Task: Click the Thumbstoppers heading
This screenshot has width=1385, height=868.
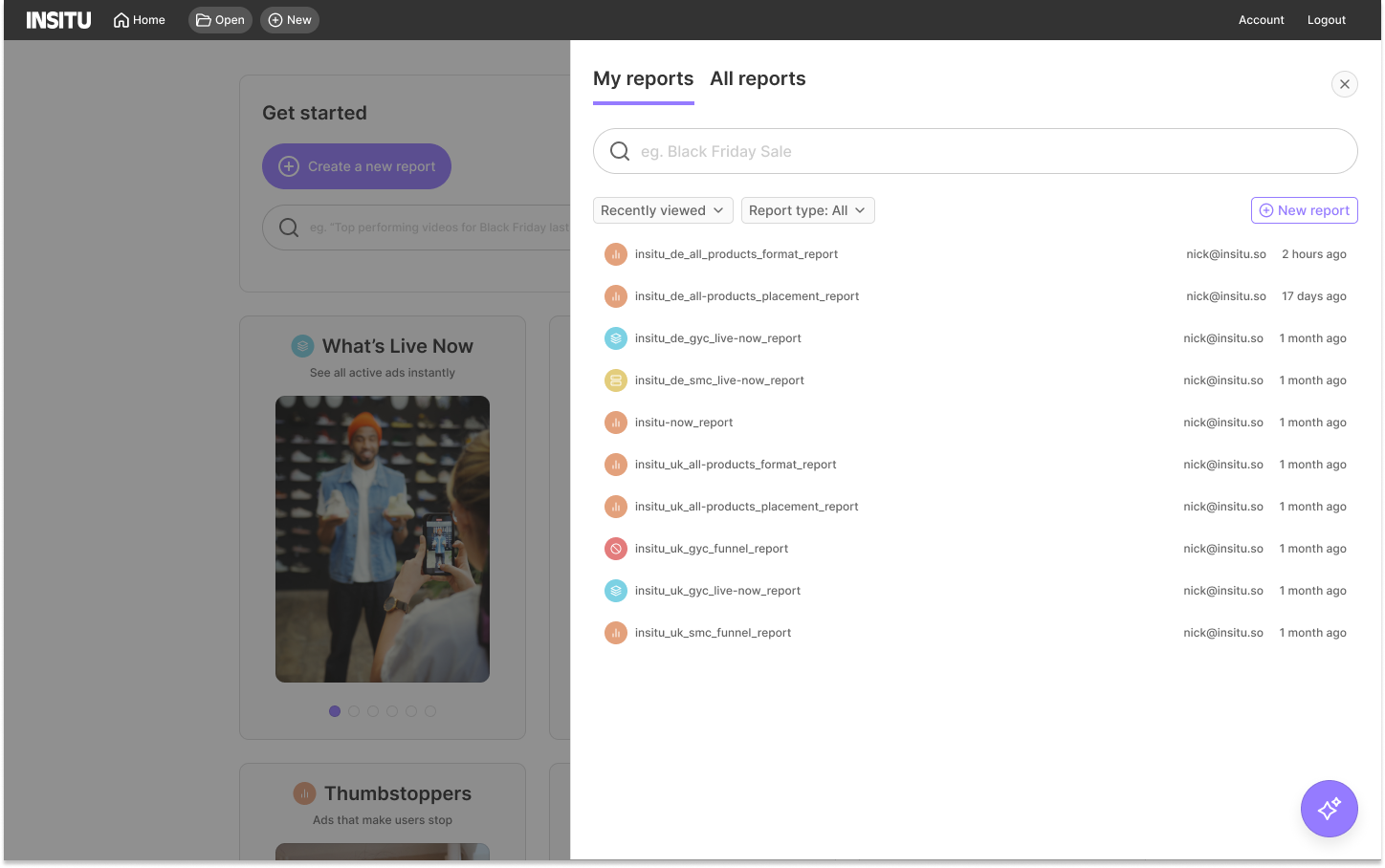Action: pyautogui.click(x=398, y=793)
